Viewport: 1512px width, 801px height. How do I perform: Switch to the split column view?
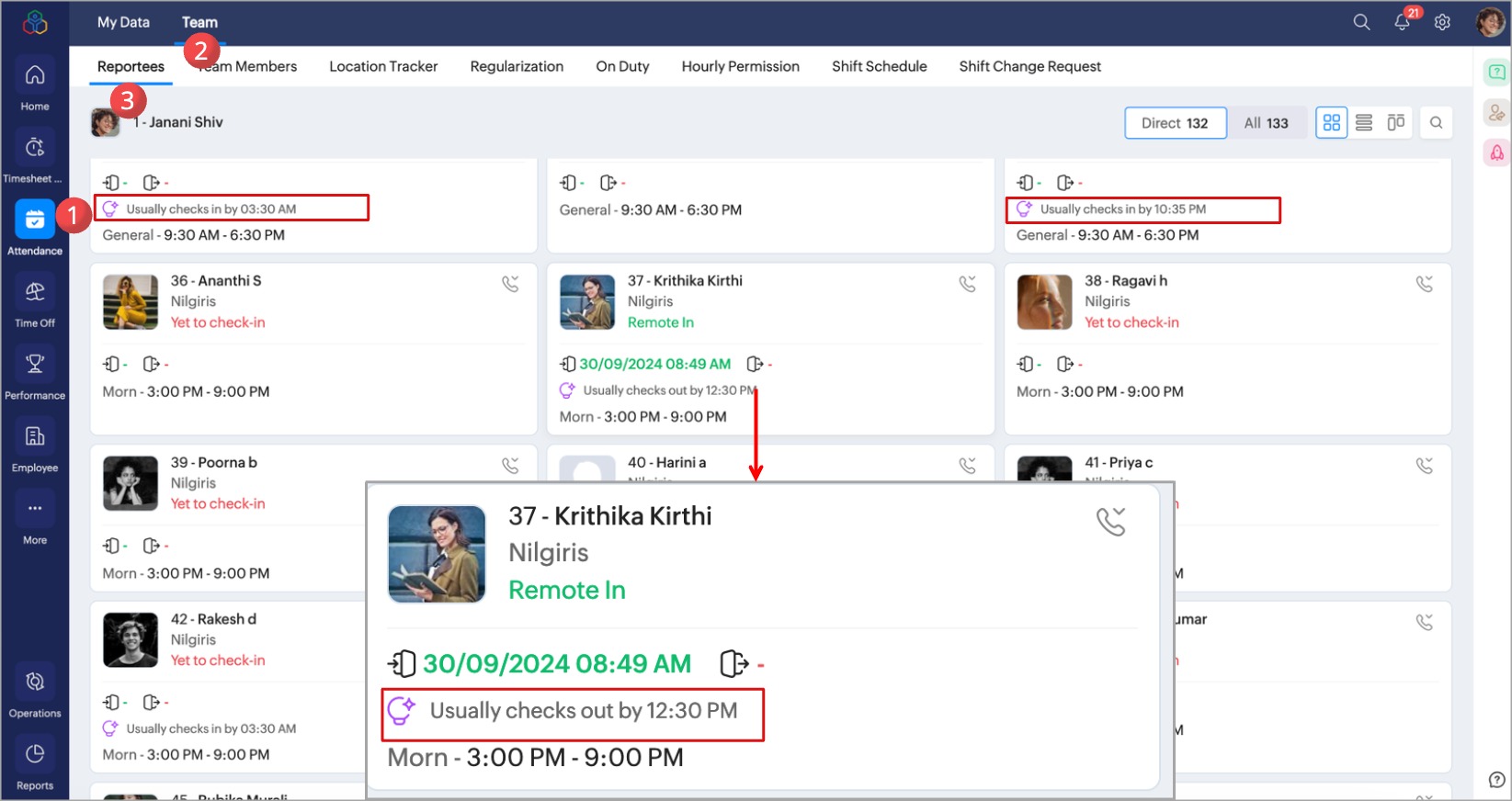click(1396, 123)
